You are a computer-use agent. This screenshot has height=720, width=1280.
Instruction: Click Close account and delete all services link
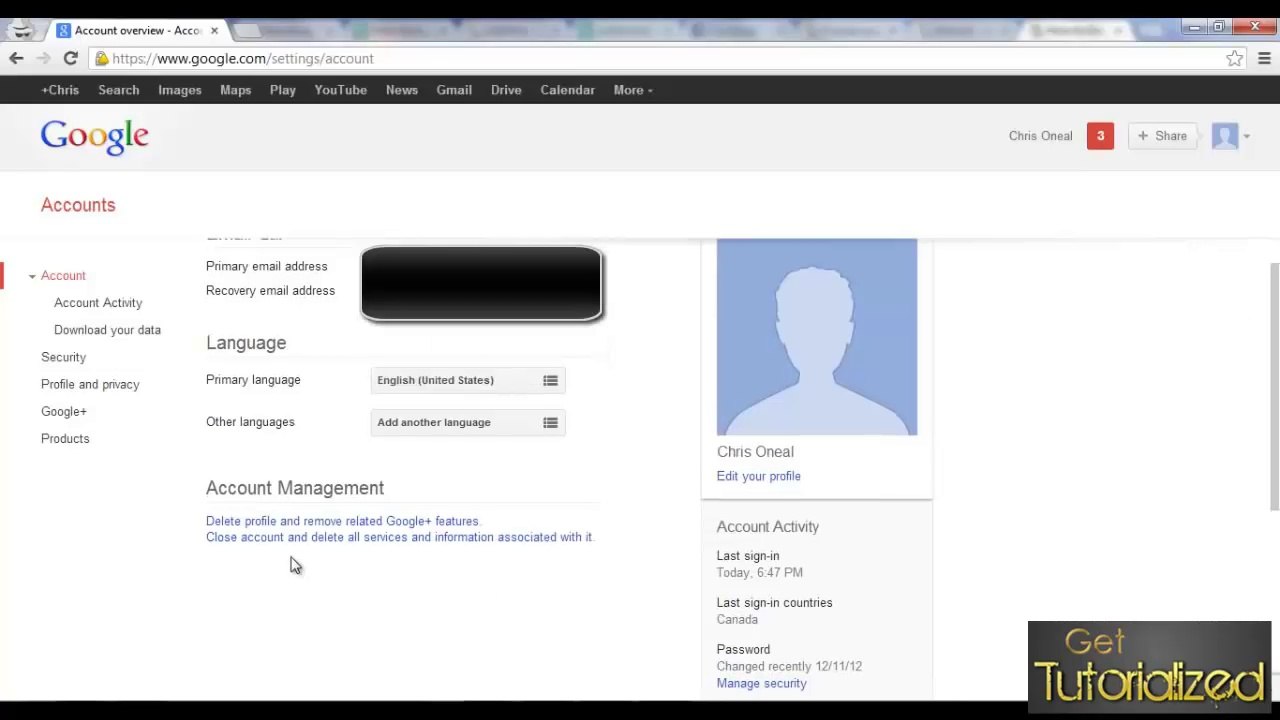click(x=400, y=537)
